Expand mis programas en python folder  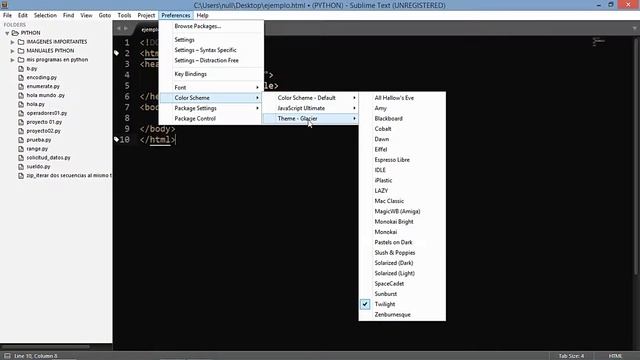pos(12,60)
